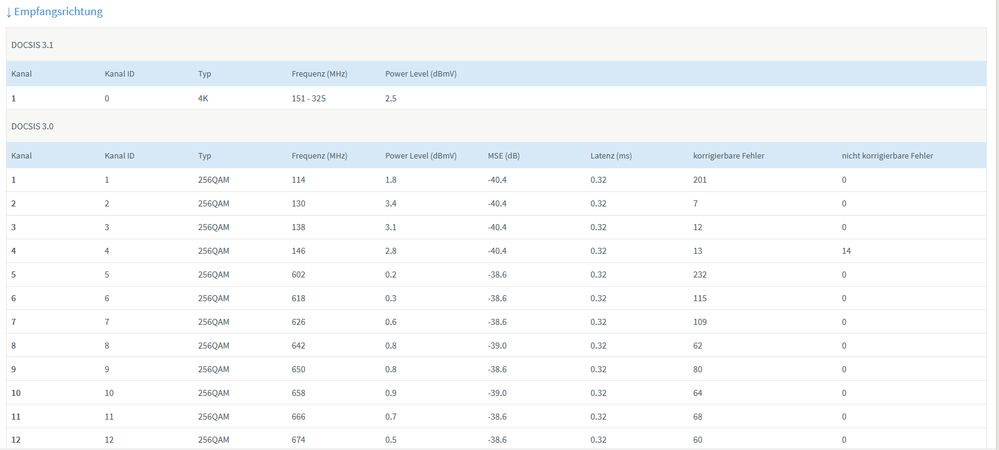Click frequency 674 cell
The width and height of the screenshot is (999, 450).
299,440
